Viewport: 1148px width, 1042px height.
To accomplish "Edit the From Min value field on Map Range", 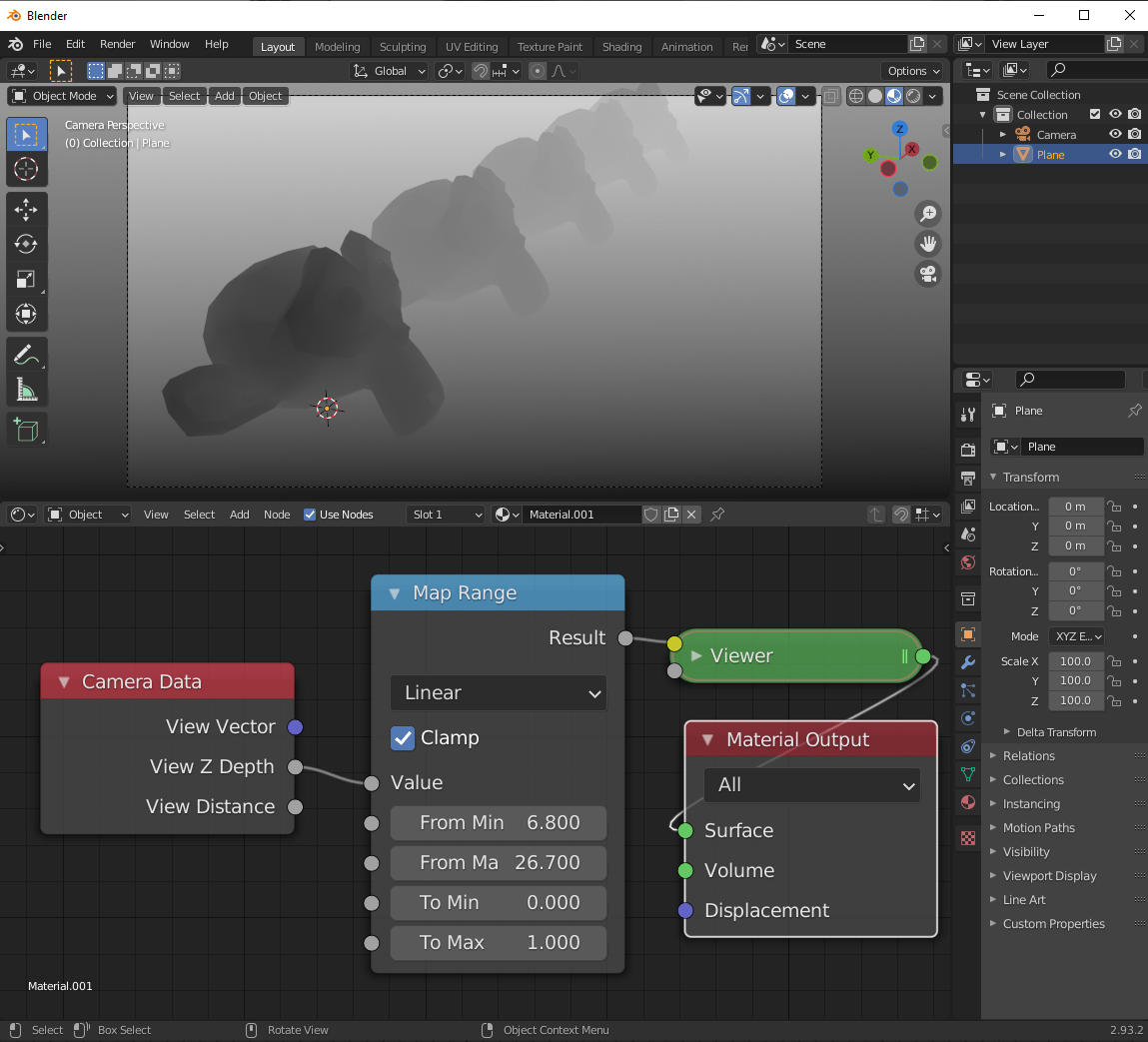I will tap(498, 823).
